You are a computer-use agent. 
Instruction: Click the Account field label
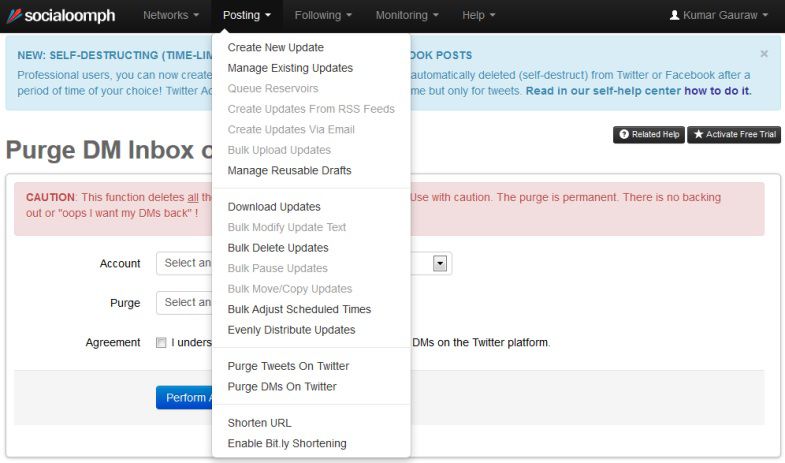coord(120,264)
